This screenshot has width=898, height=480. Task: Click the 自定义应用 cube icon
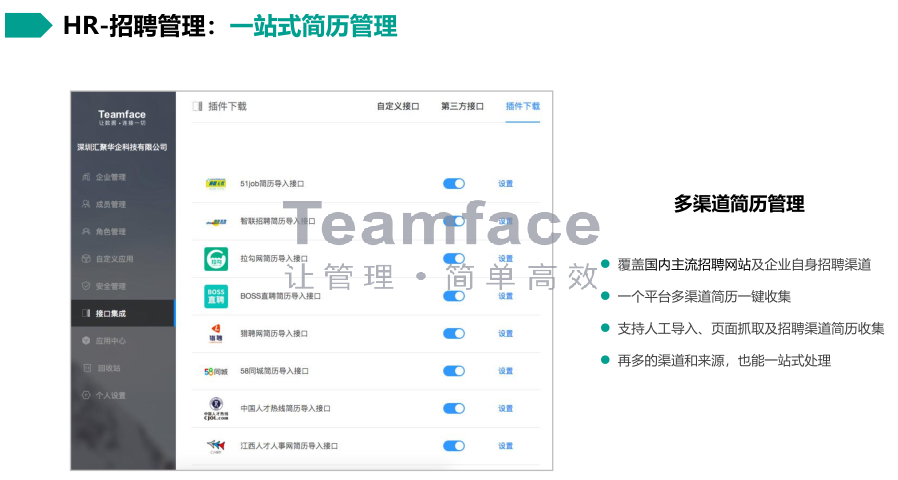[86, 259]
